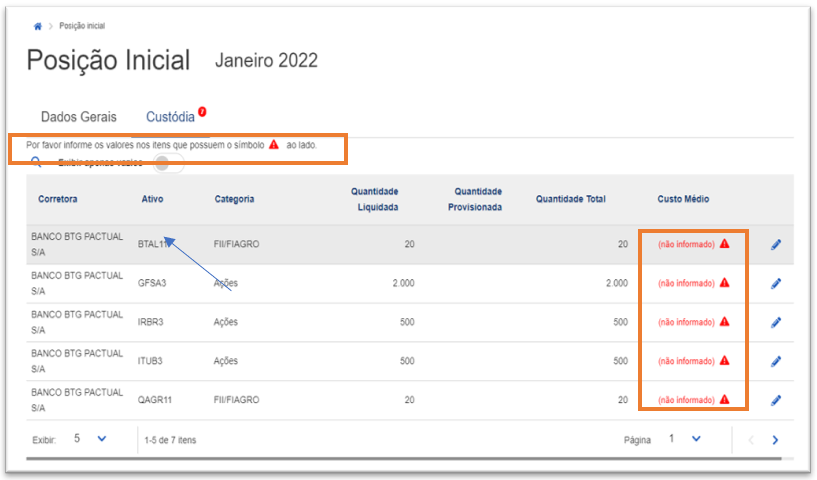817x480 pixels.
Task: Go to next page using right chevron
Action: click(x=775, y=440)
